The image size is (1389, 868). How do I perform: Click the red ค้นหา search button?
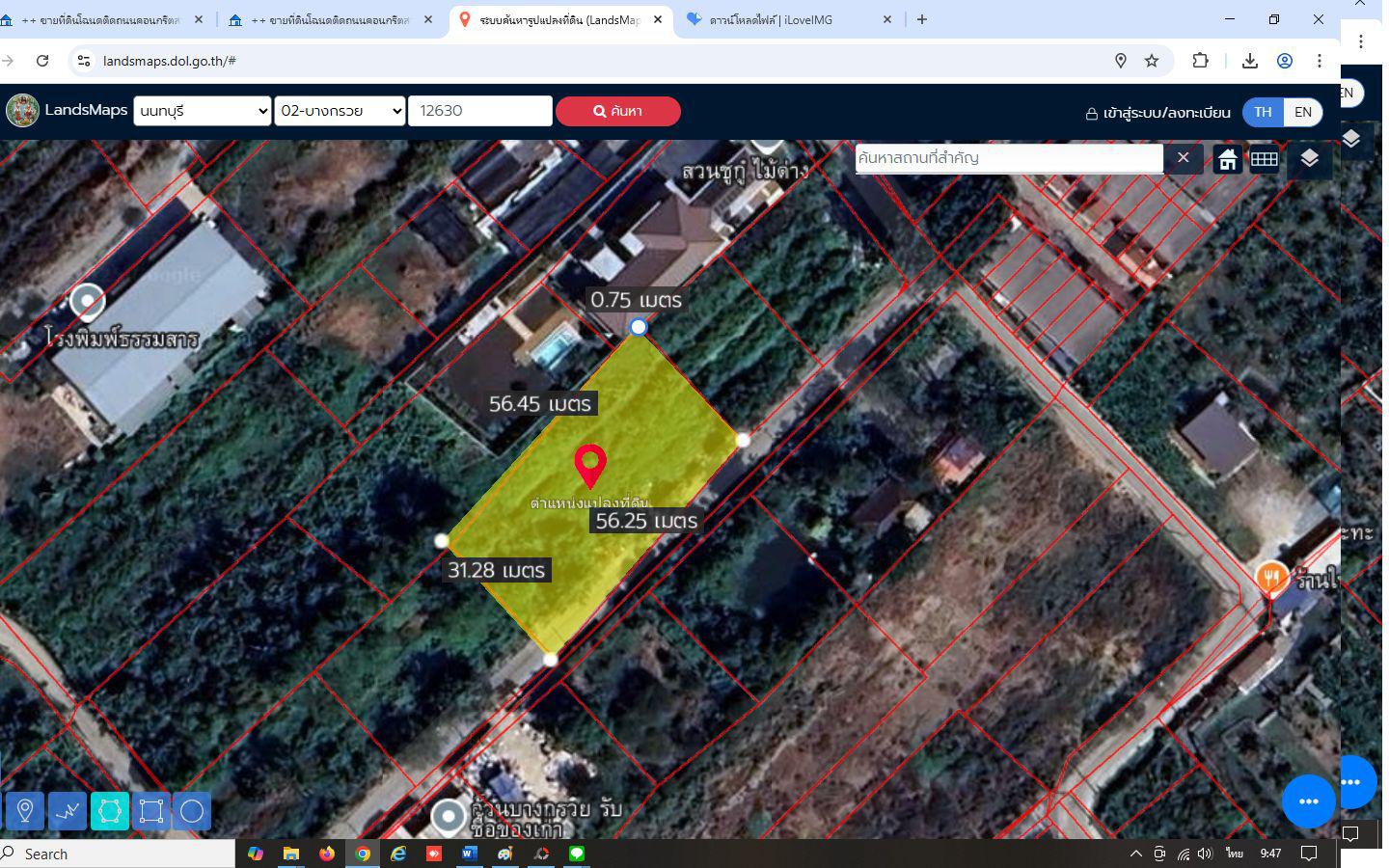(618, 111)
